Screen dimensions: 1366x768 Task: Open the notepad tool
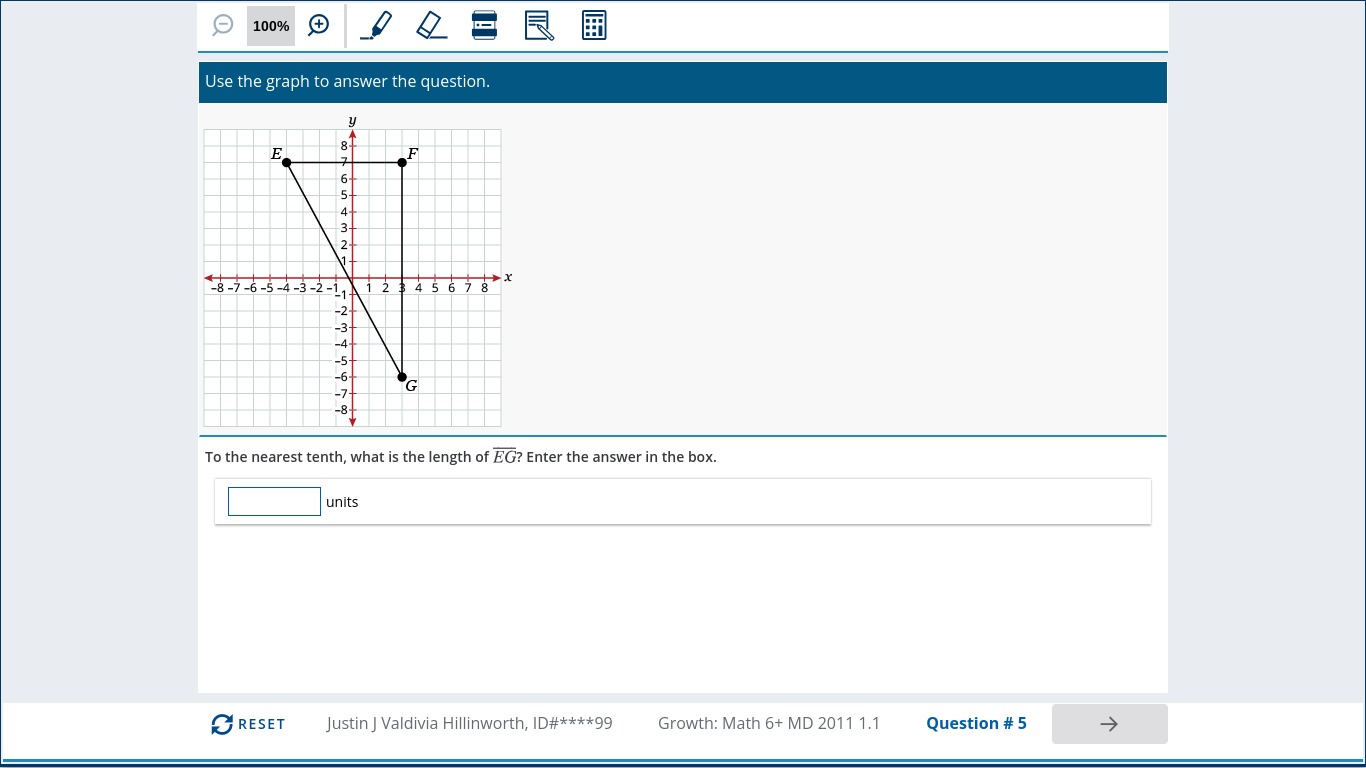539,25
